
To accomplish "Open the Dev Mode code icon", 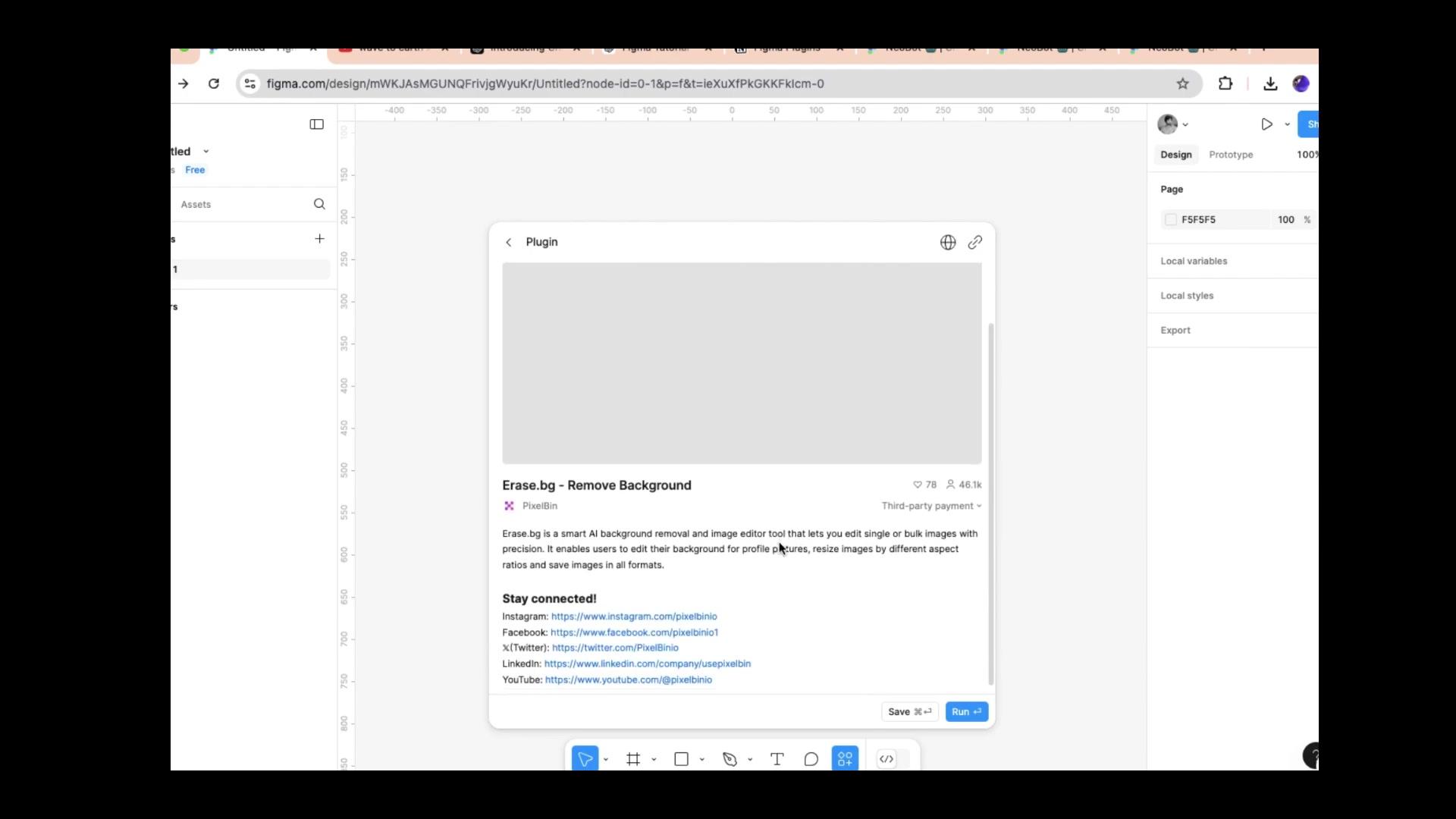I will (887, 759).
